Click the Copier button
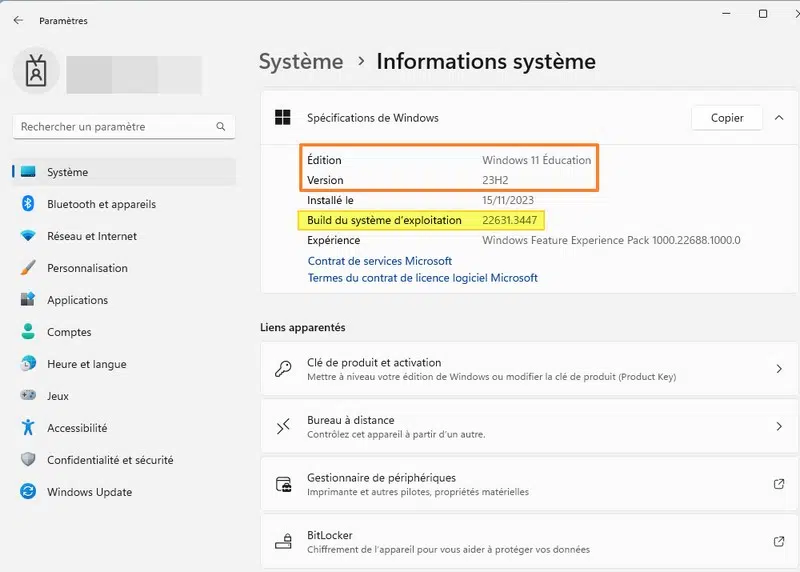Screen dimensions: 800x572 click(727, 118)
